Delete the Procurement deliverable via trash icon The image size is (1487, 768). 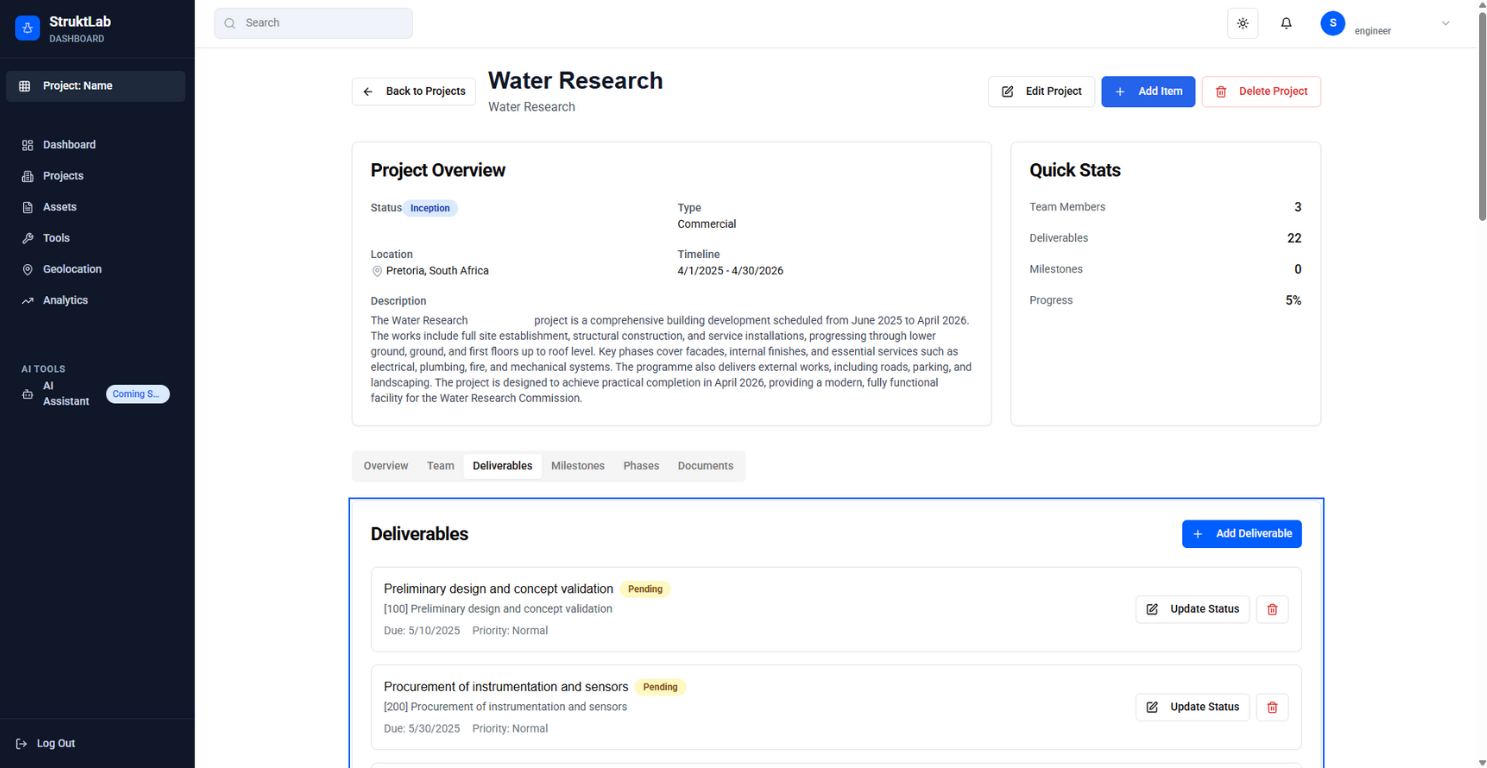[1271, 707]
